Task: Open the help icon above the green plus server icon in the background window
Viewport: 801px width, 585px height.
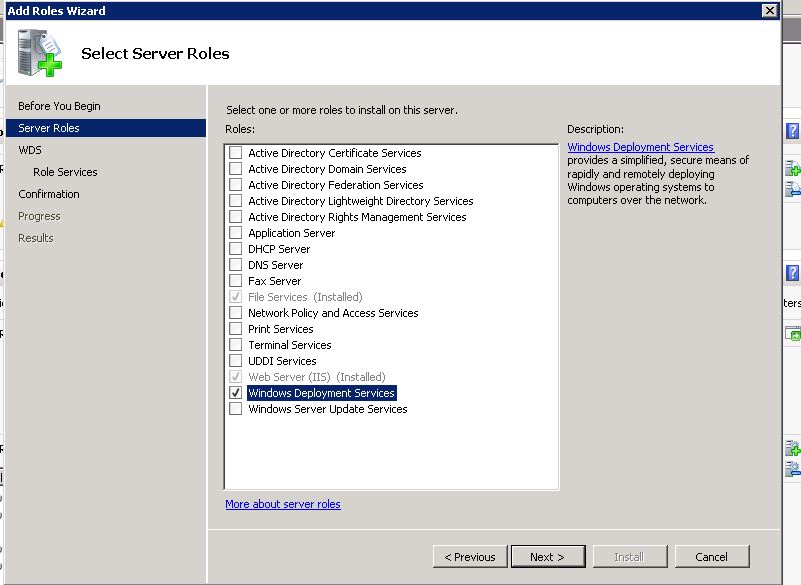Action: [x=792, y=131]
